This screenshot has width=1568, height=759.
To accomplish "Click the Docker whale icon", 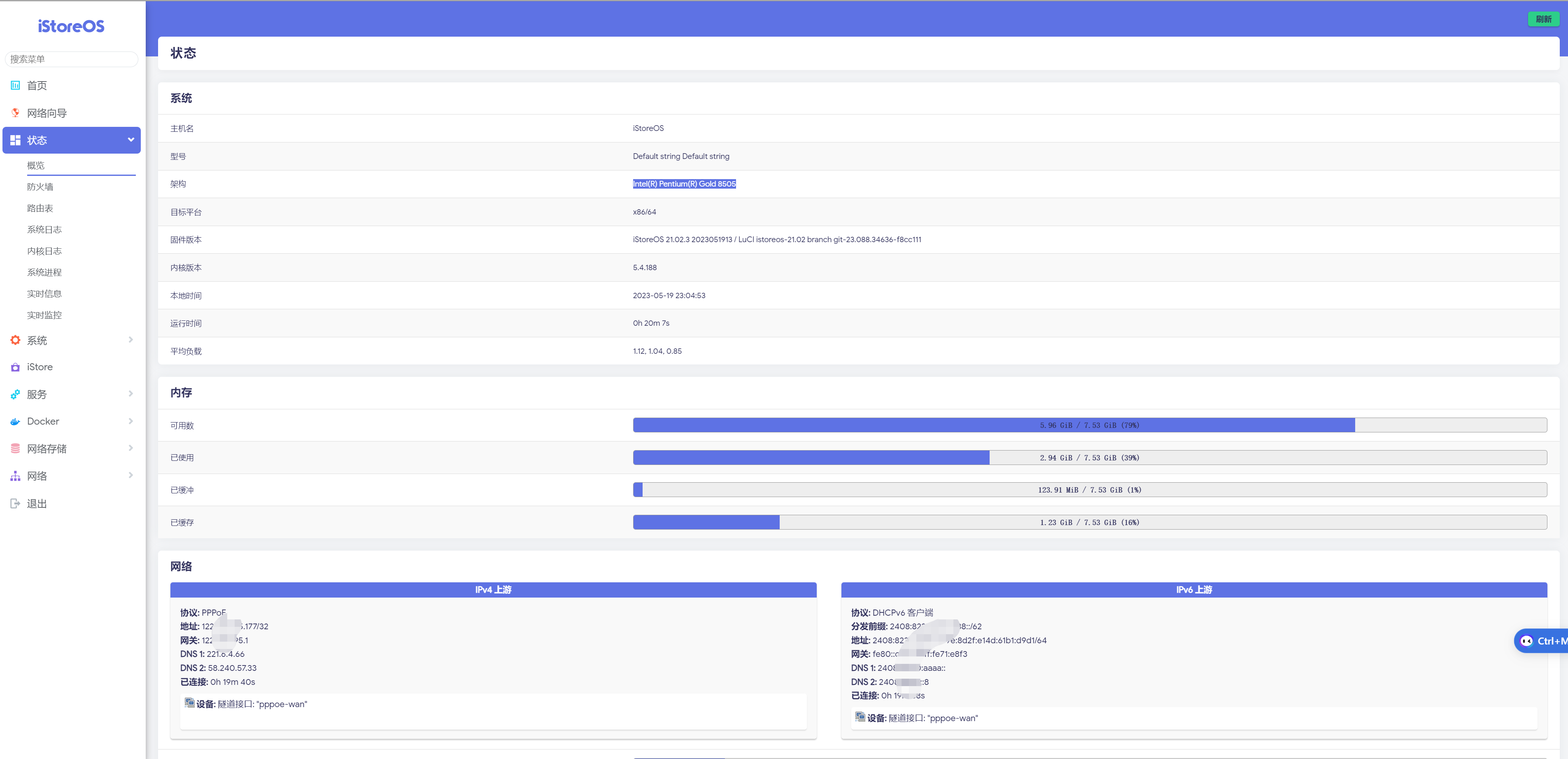I will [x=14, y=421].
